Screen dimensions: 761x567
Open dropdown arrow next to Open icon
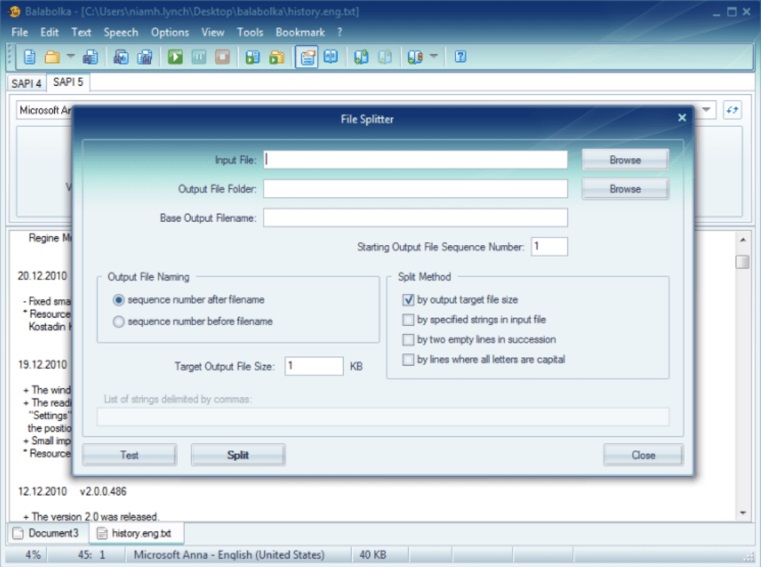(71, 57)
